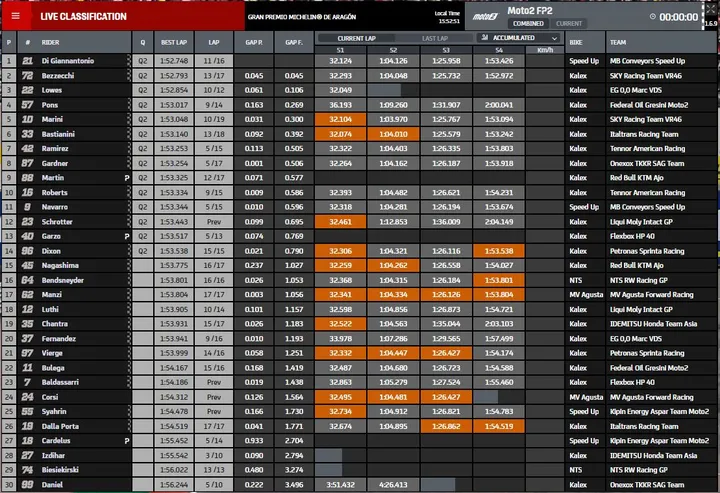The height and width of the screenshot is (493, 720).
Task: Click the pit 'P' indicator for Cardelus
Action: (x=127, y=441)
